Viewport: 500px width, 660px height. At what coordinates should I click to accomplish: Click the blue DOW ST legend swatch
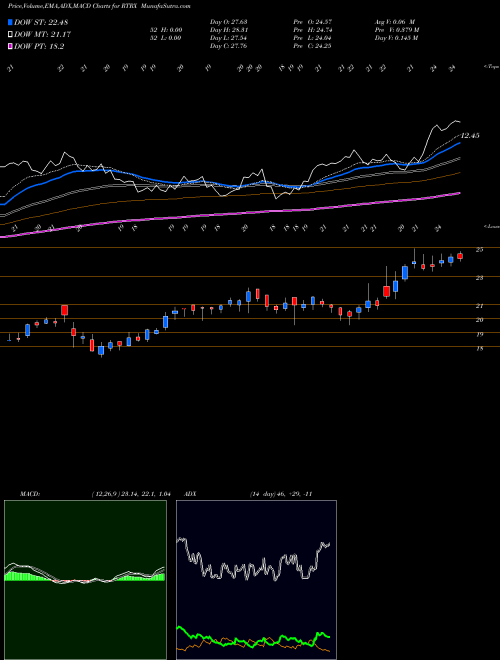[x=11, y=22]
